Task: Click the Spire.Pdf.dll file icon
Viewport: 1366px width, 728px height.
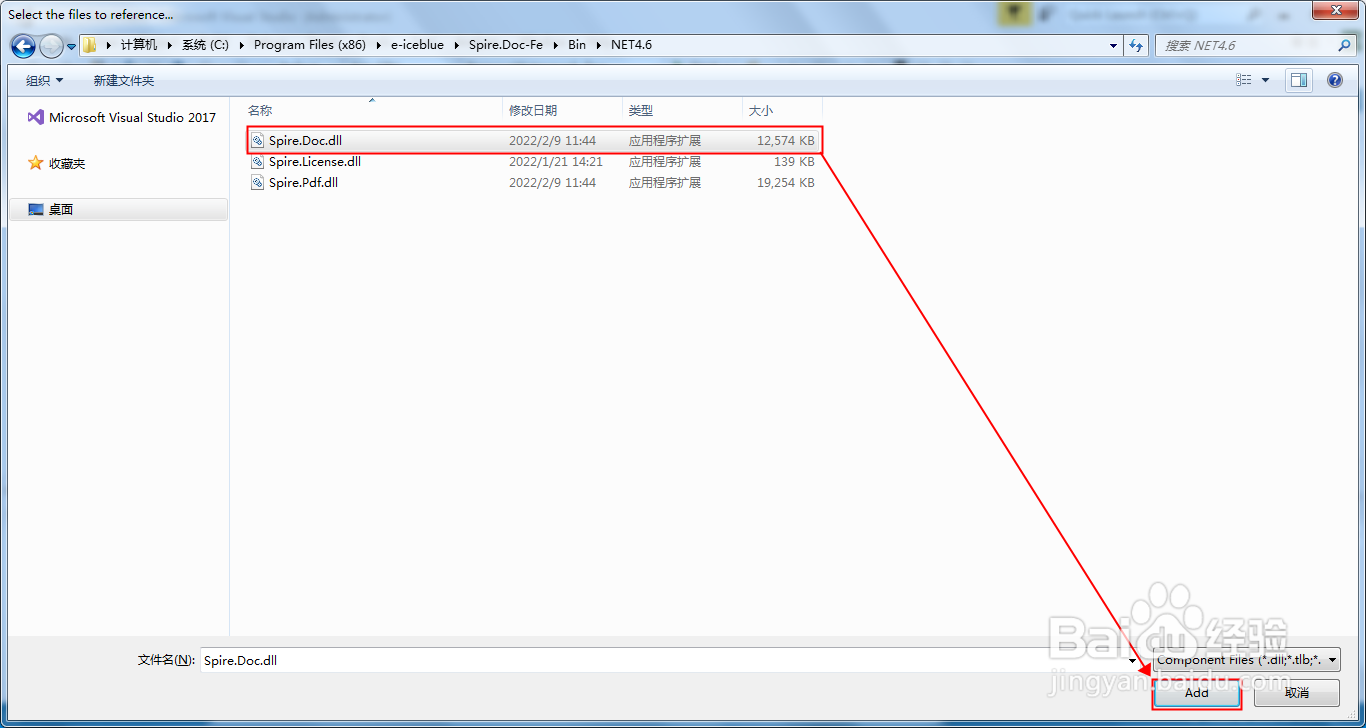Action: click(258, 182)
